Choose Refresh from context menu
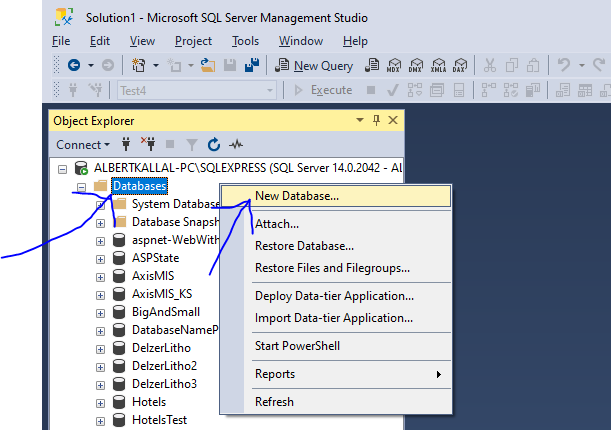The image size is (611, 430). click(x=336, y=402)
